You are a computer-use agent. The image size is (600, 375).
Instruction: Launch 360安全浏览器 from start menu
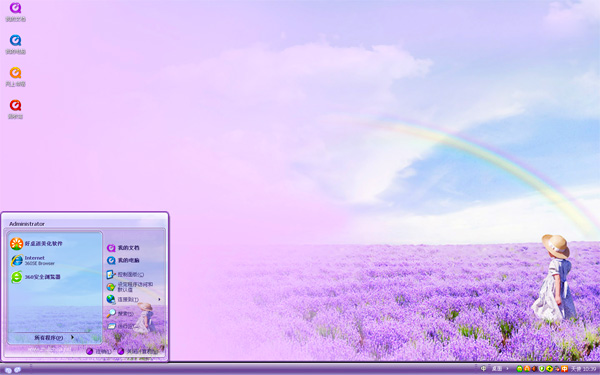coord(36,277)
